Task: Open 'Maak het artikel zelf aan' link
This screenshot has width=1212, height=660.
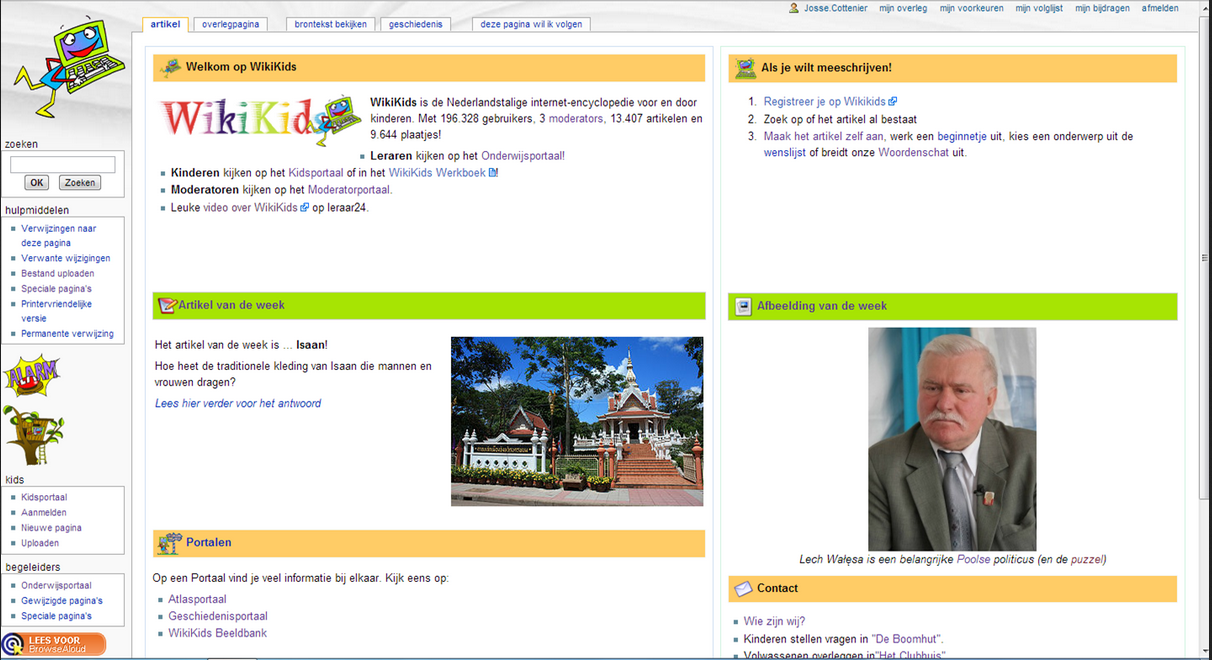Action: 823,136
